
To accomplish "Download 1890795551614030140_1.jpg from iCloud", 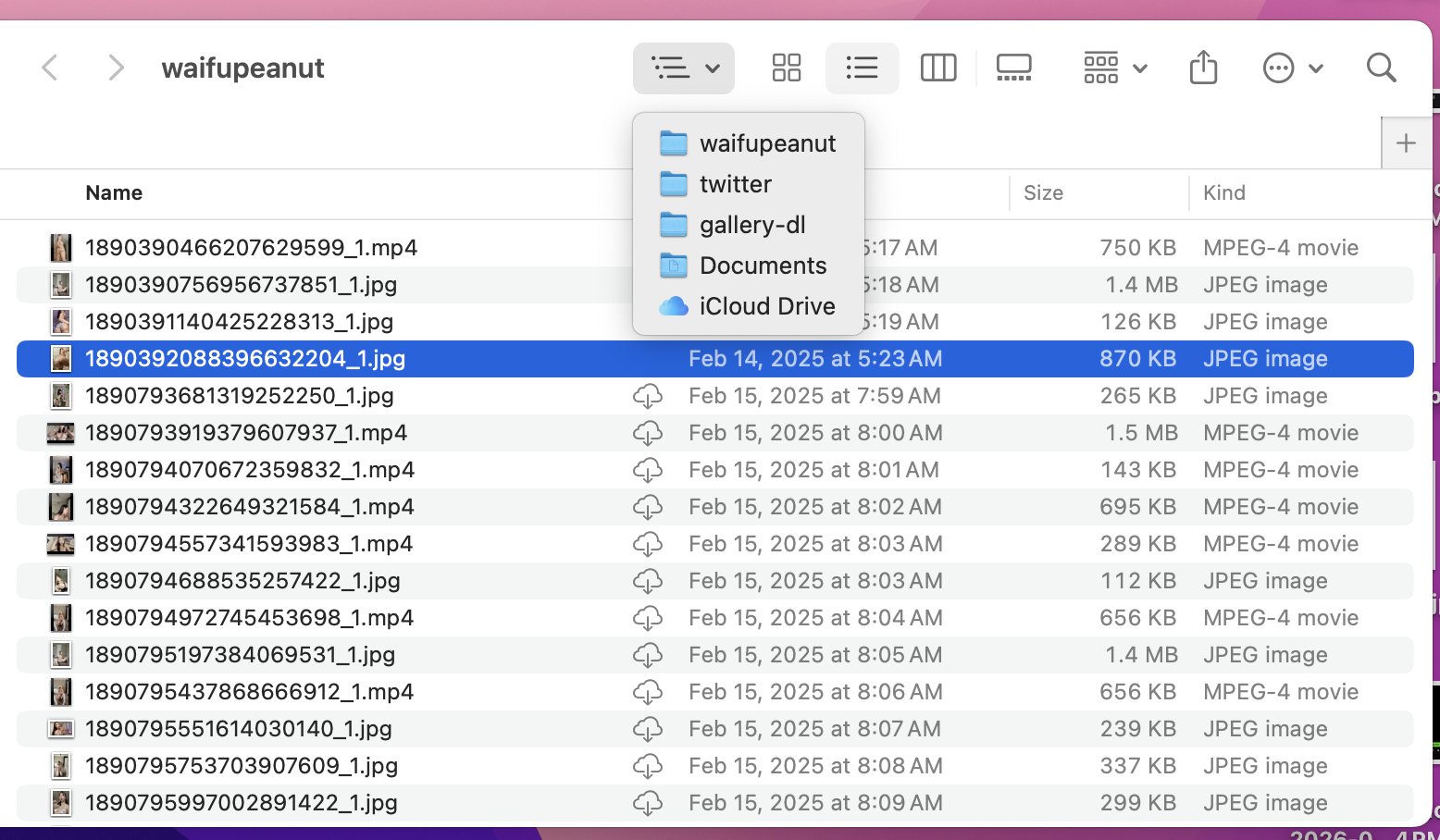I will point(648,729).
